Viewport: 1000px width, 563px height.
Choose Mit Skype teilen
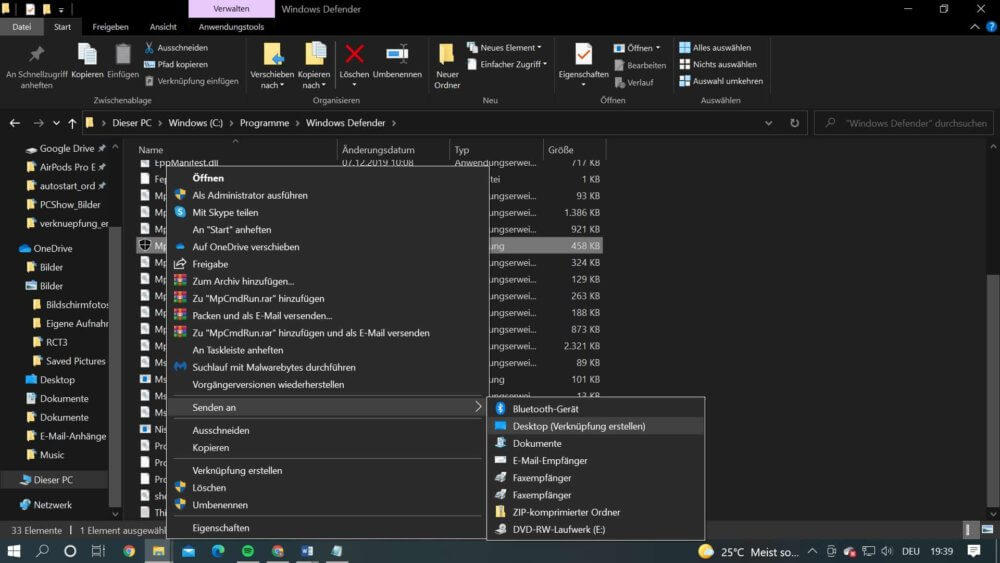[x=327, y=212]
